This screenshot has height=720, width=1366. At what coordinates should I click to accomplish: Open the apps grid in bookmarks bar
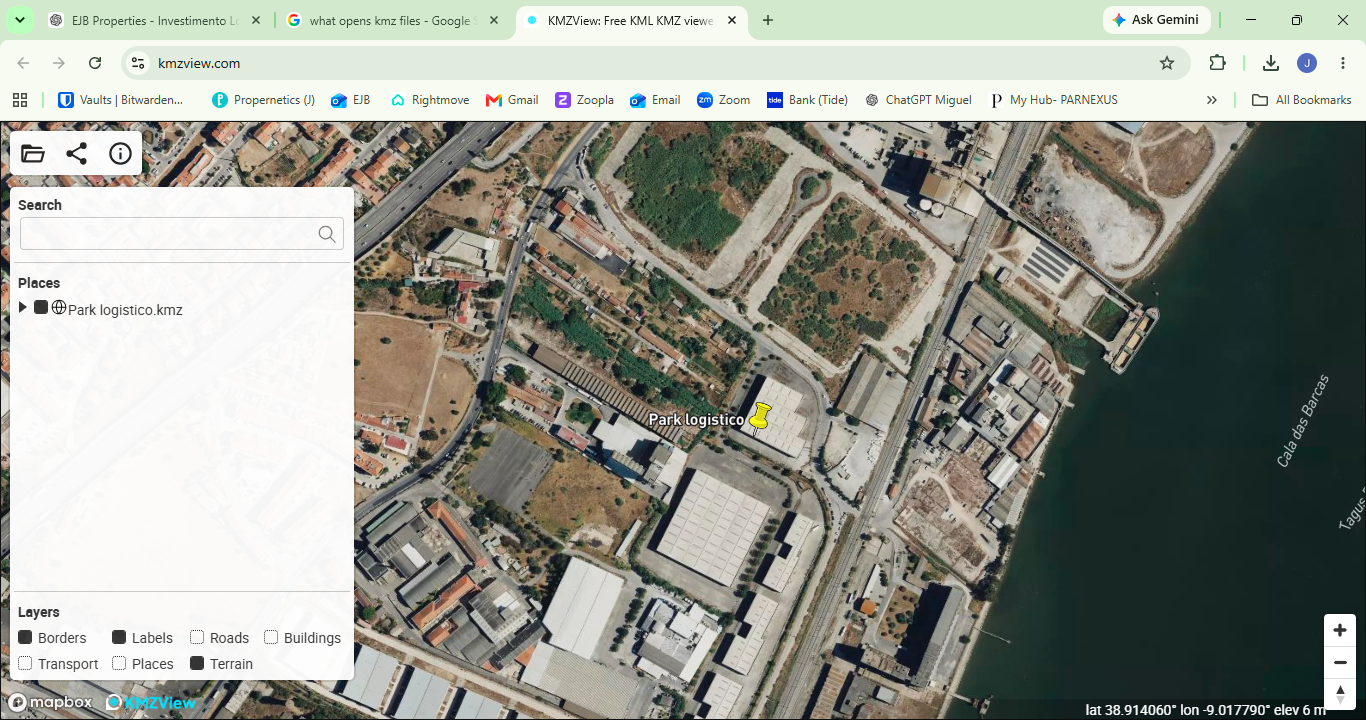(20, 100)
